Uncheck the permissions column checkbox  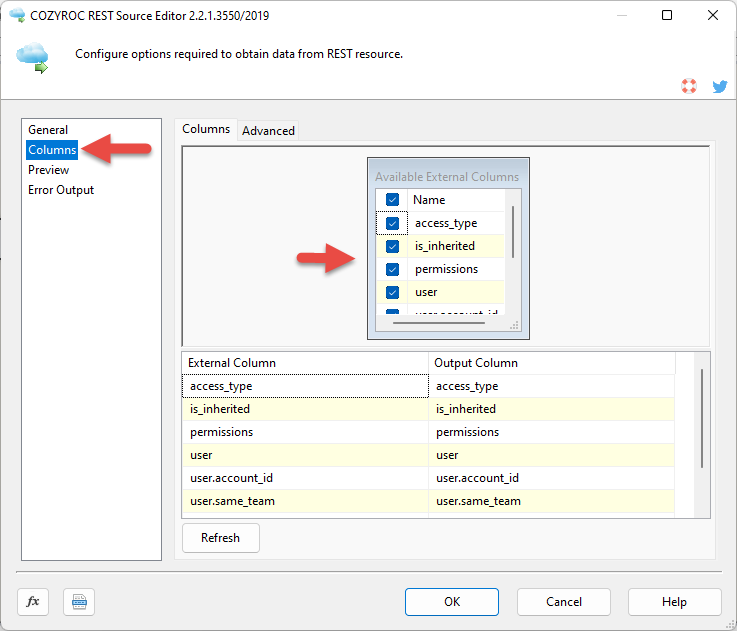(x=392, y=269)
